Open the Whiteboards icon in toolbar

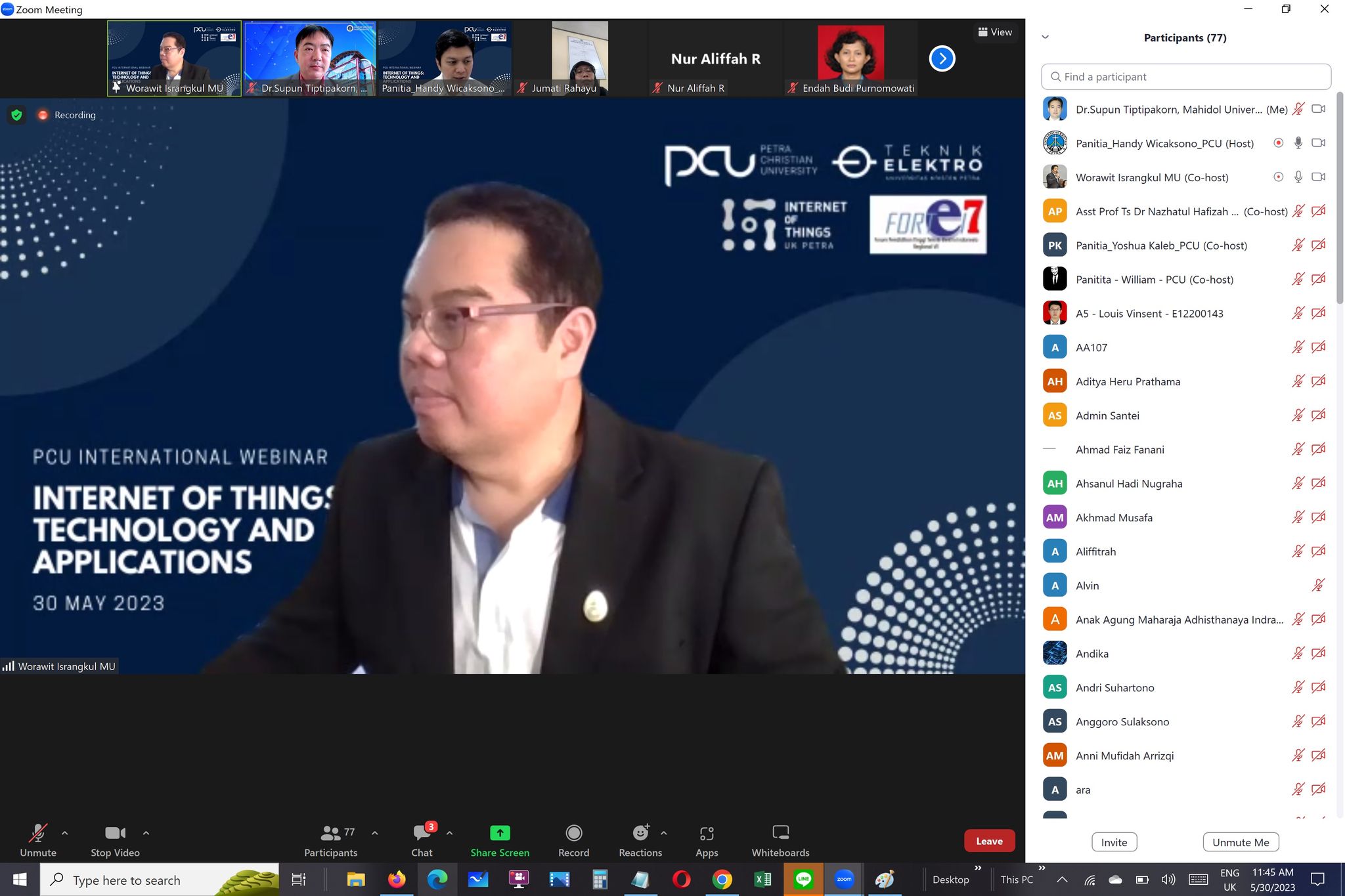point(780,833)
